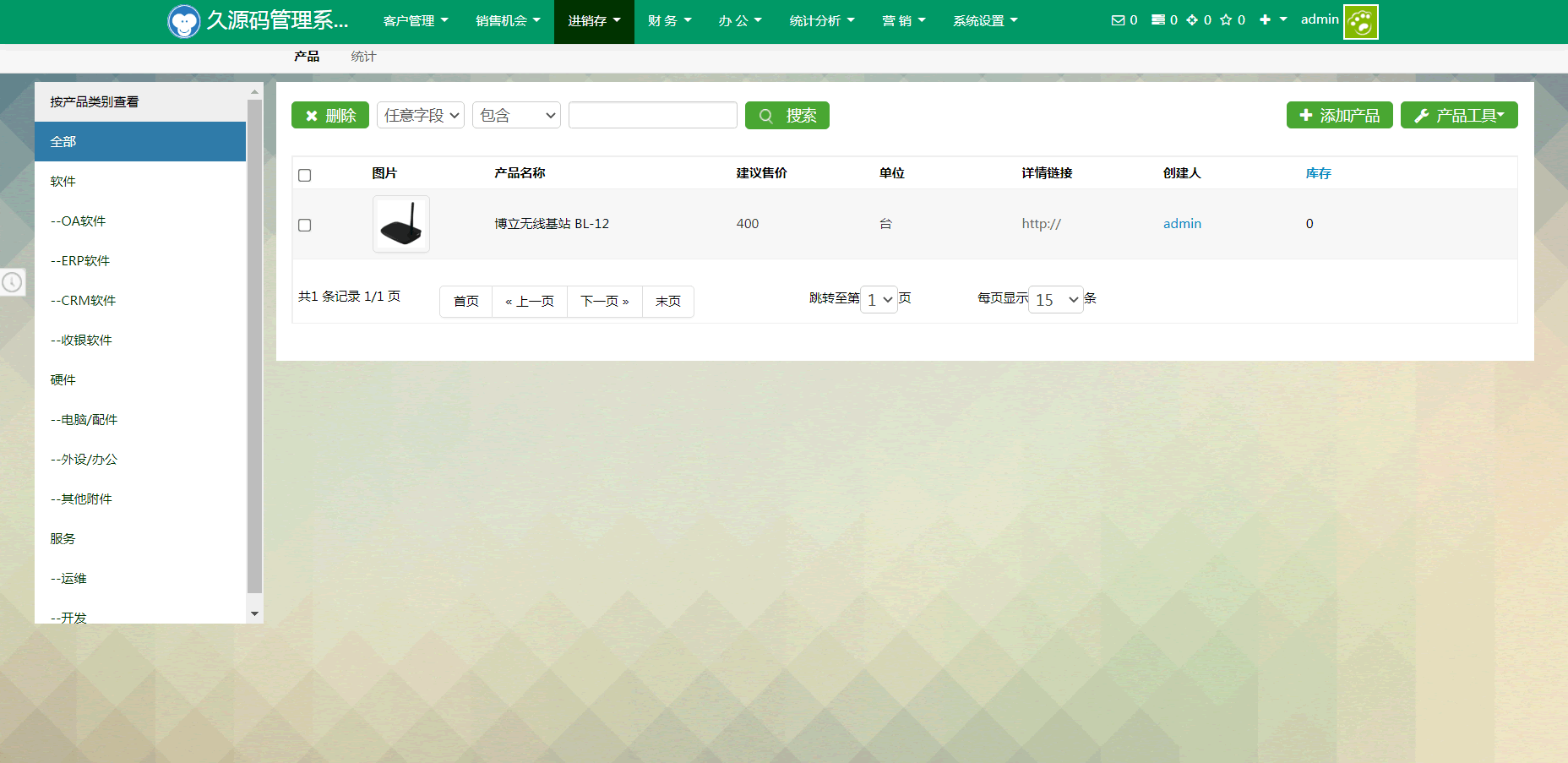Open the 每页显示 15 per-page dropdown
Image resolution: width=1568 pixels, height=763 pixels.
(x=1055, y=300)
